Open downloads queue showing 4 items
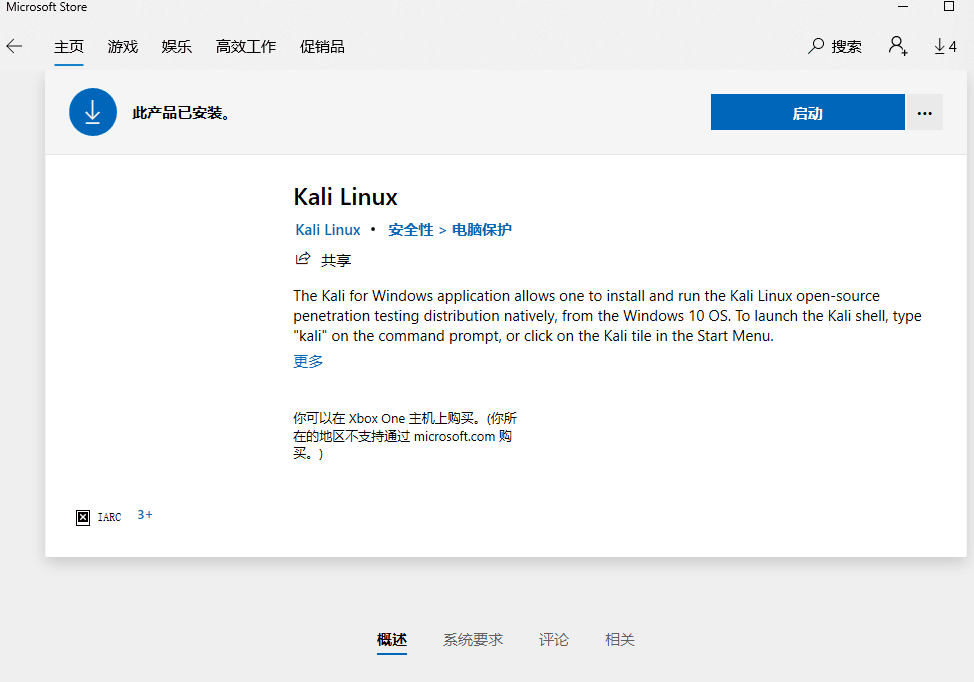The width and height of the screenshot is (974, 682). click(x=945, y=47)
